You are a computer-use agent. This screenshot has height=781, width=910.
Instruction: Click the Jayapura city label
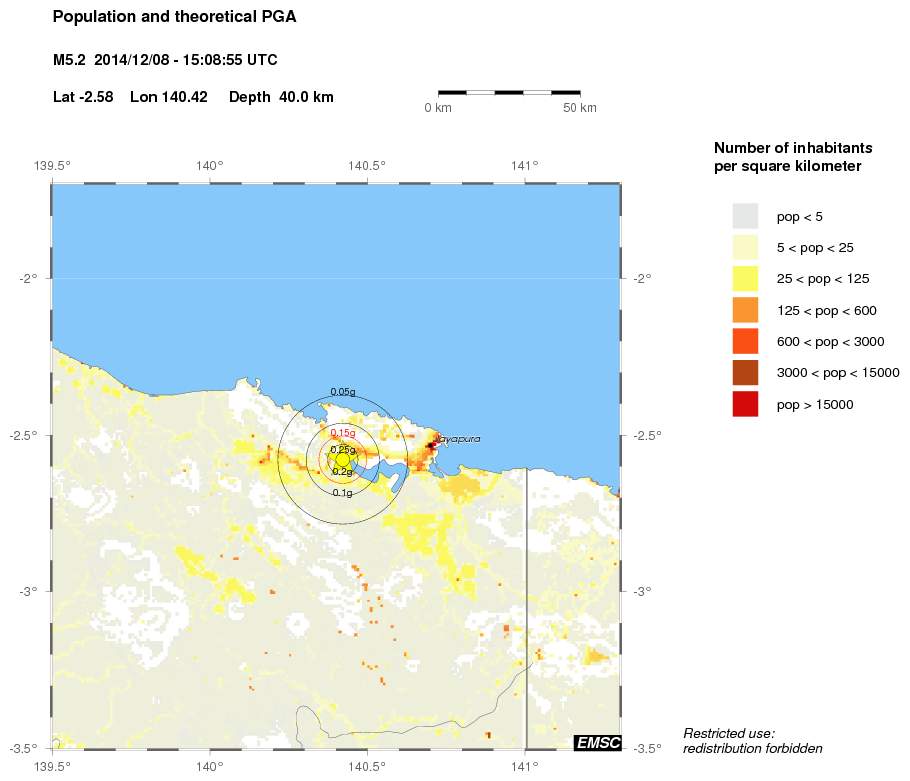[x=458, y=439]
